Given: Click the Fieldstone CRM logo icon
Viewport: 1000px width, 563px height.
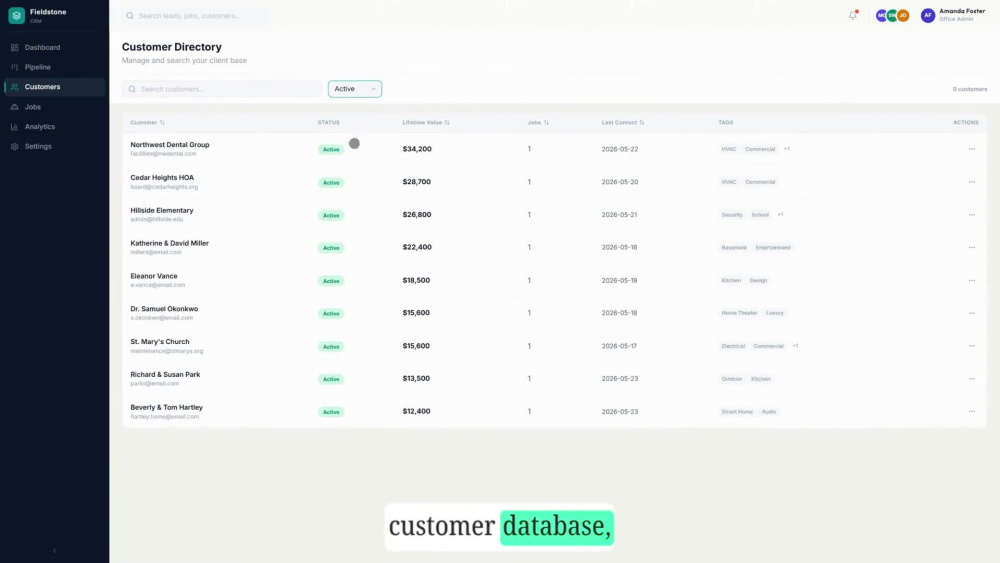Looking at the screenshot, I should click(17, 15).
